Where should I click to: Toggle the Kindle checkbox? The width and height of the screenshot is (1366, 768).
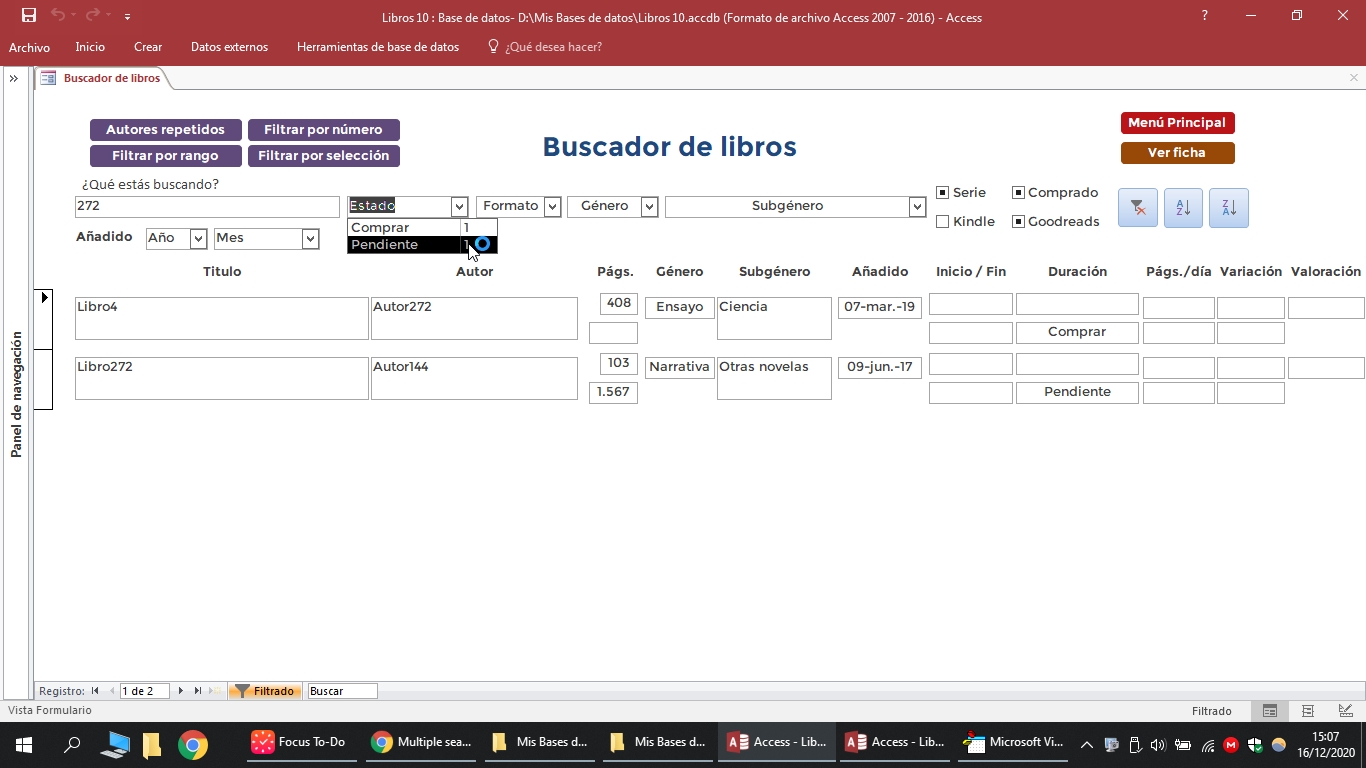click(x=942, y=222)
